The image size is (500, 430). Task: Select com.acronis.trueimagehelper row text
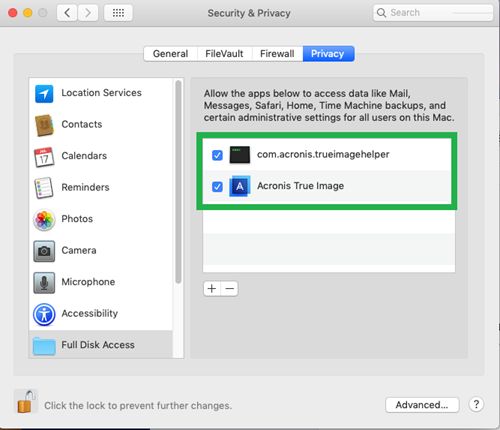(323, 155)
